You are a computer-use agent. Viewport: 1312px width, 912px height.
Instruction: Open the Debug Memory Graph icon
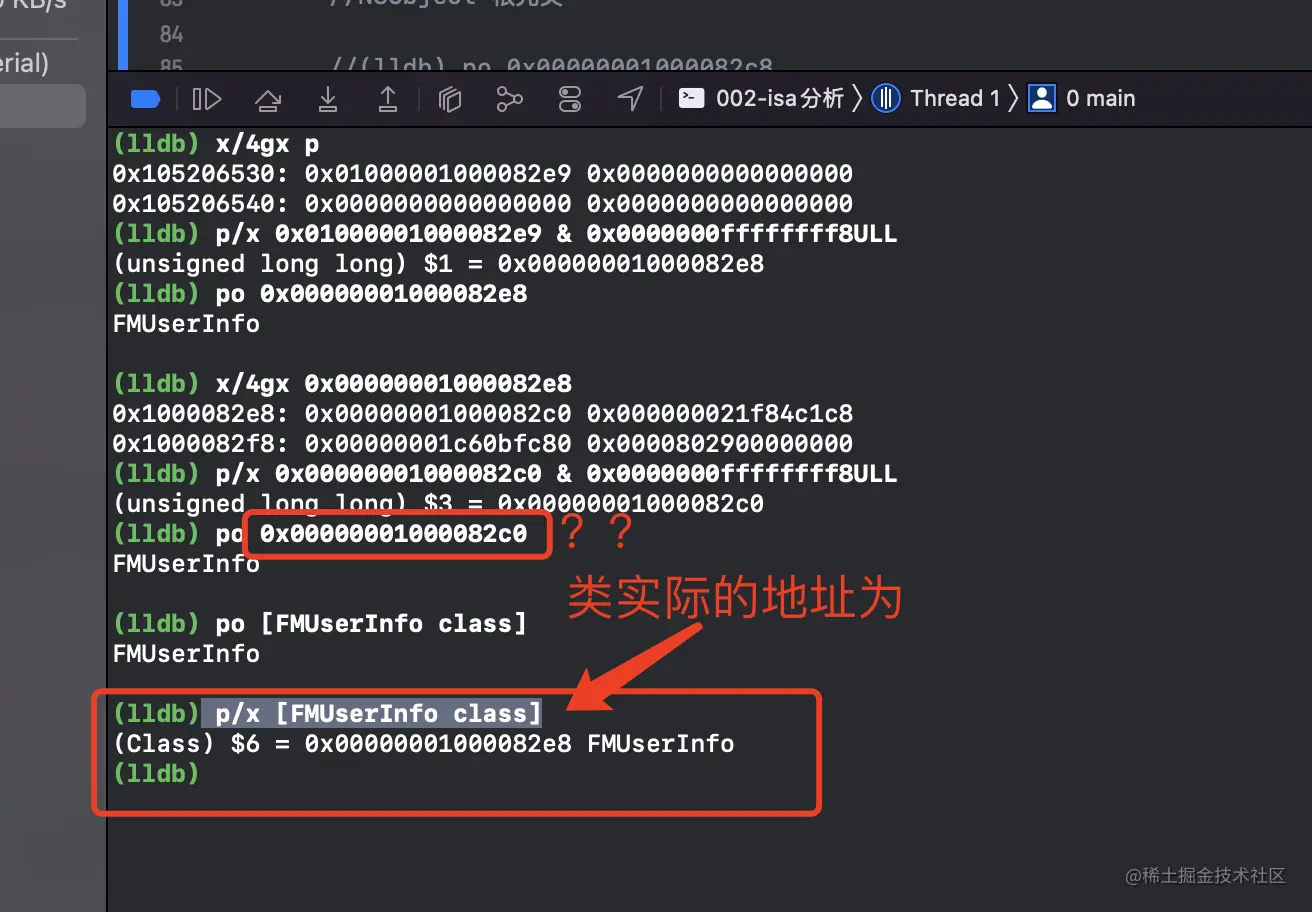click(x=510, y=98)
